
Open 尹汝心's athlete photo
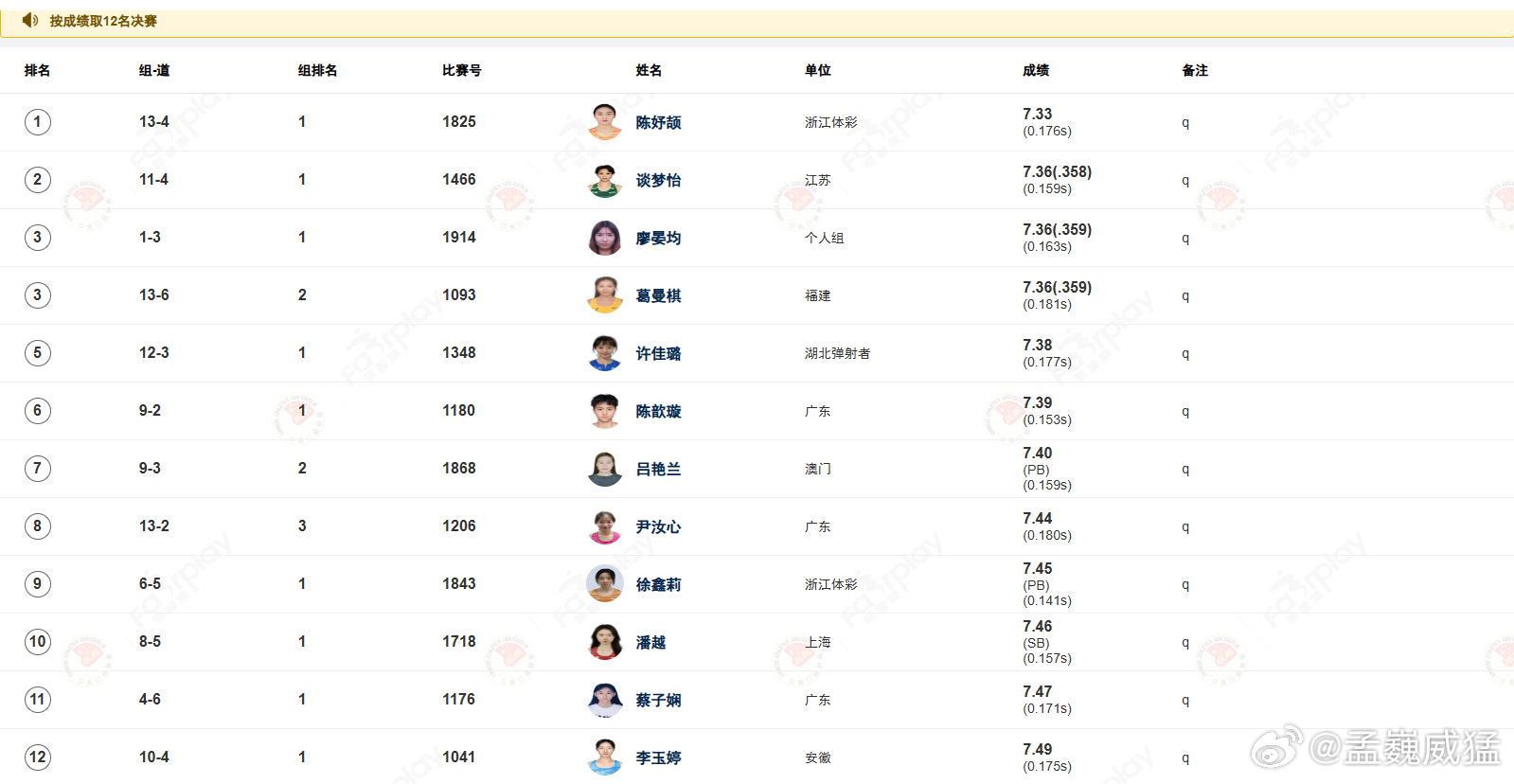[x=605, y=526]
